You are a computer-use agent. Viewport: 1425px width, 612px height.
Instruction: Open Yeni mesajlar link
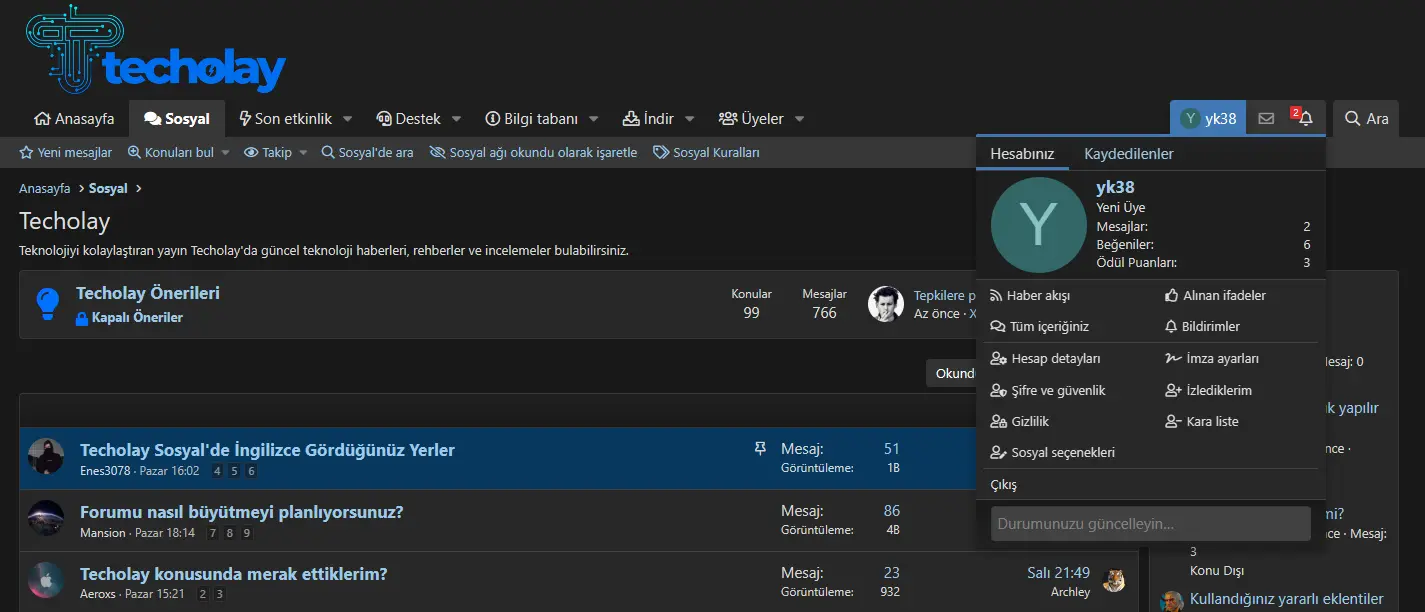tap(66, 153)
